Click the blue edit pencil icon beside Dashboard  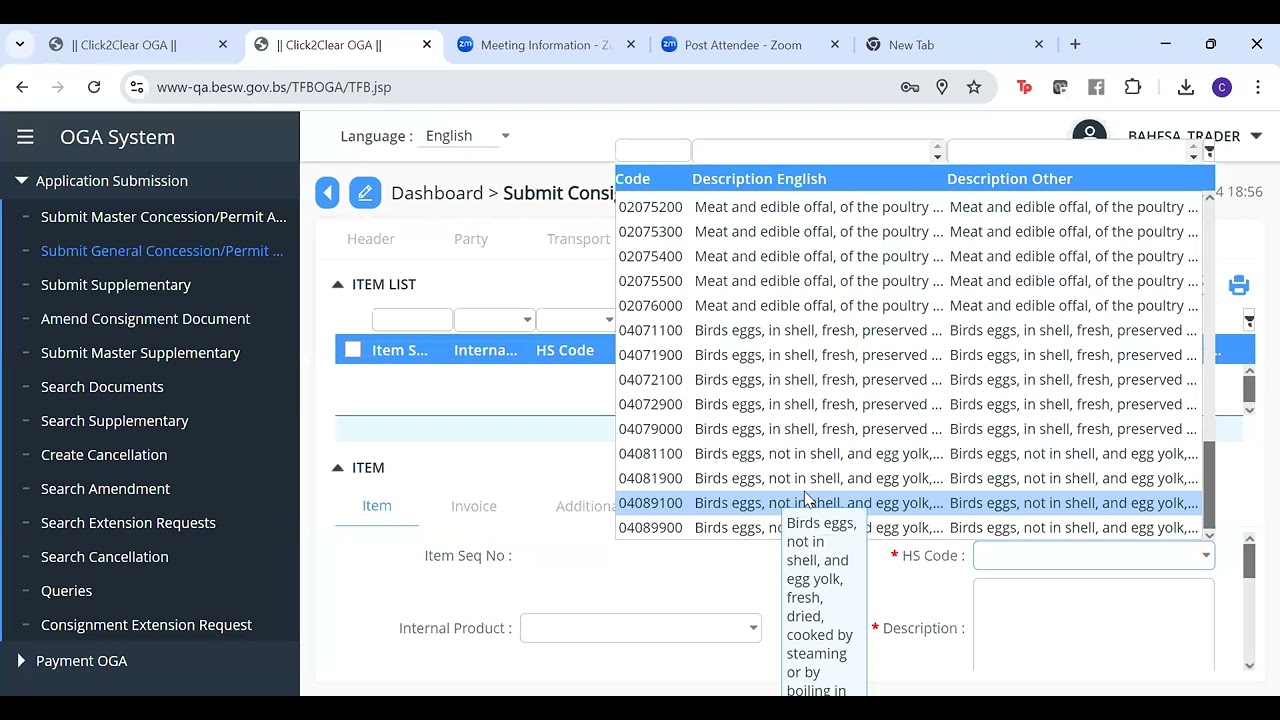[x=365, y=193]
